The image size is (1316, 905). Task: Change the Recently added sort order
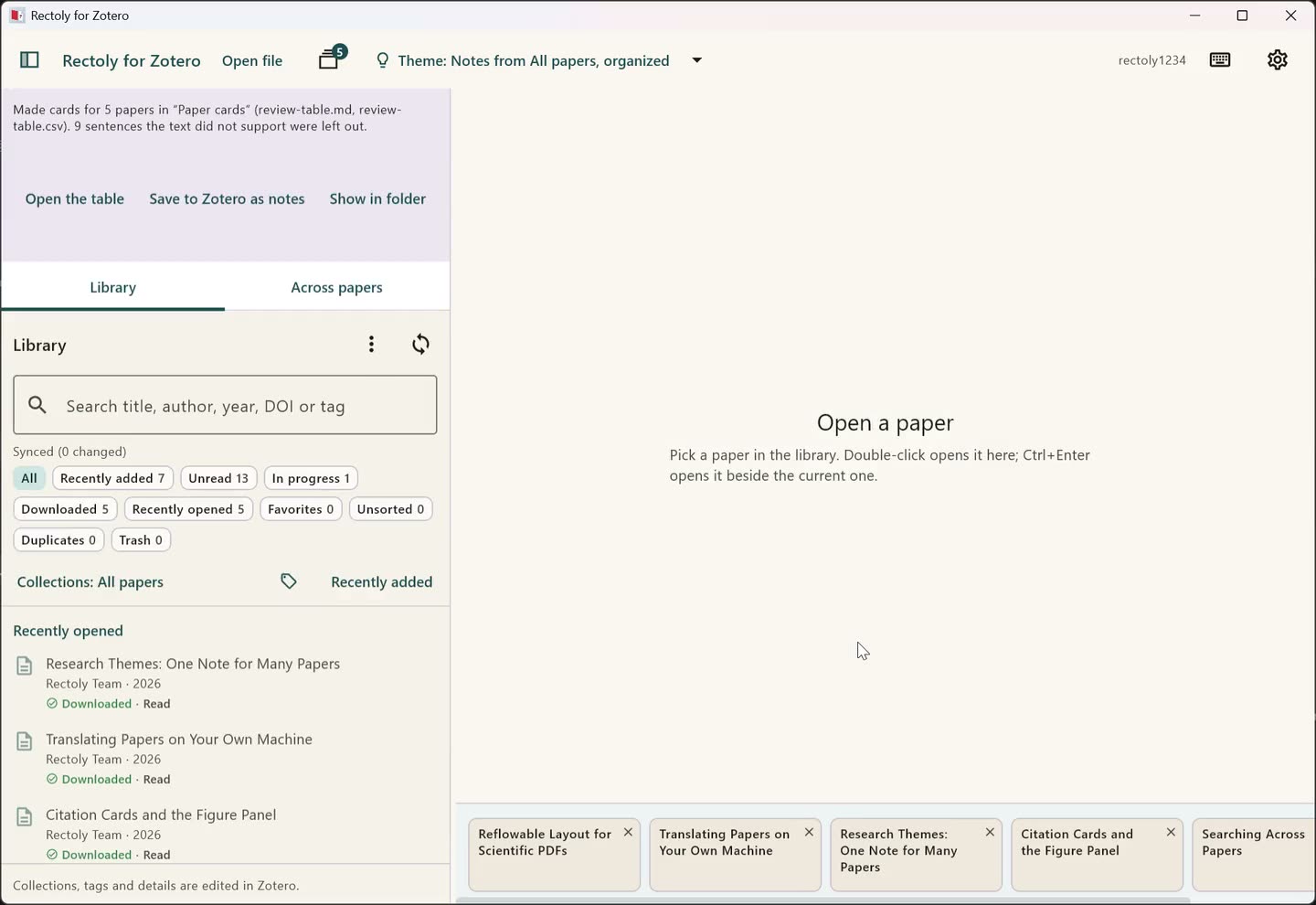381,582
